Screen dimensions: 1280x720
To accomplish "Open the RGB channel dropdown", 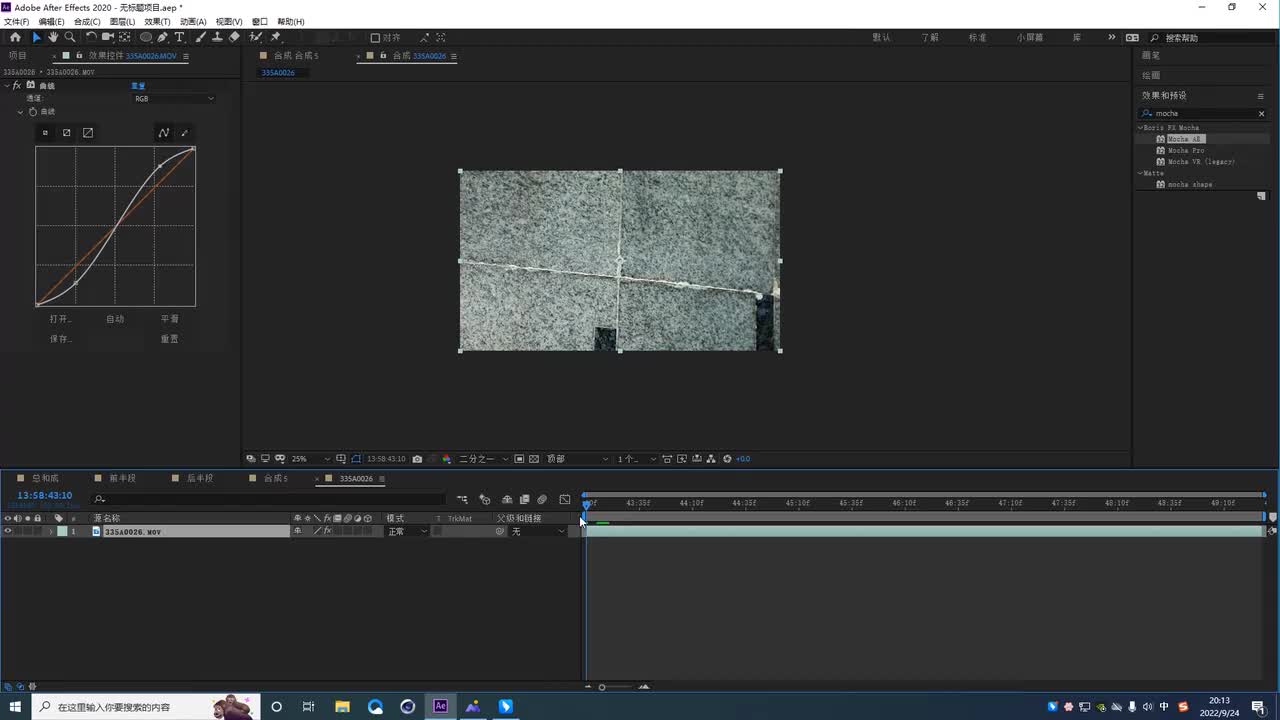I will [174, 99].
